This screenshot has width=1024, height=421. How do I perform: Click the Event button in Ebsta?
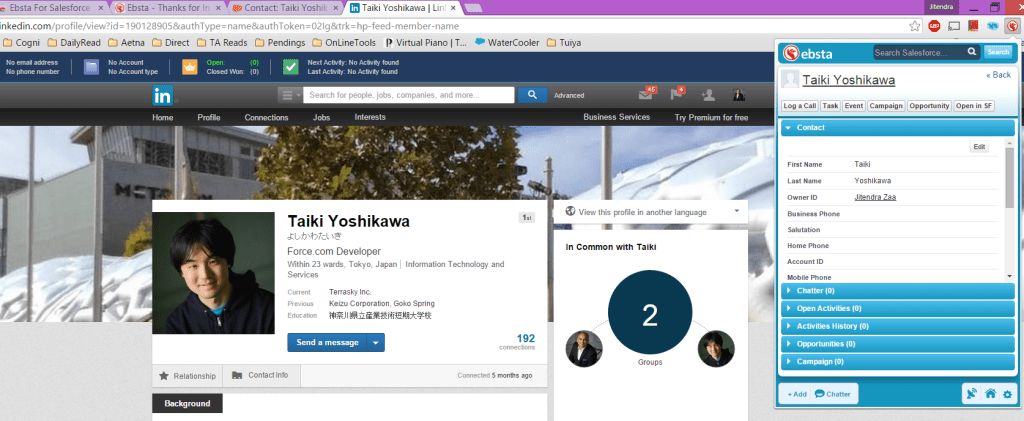[x=854, y=106]
